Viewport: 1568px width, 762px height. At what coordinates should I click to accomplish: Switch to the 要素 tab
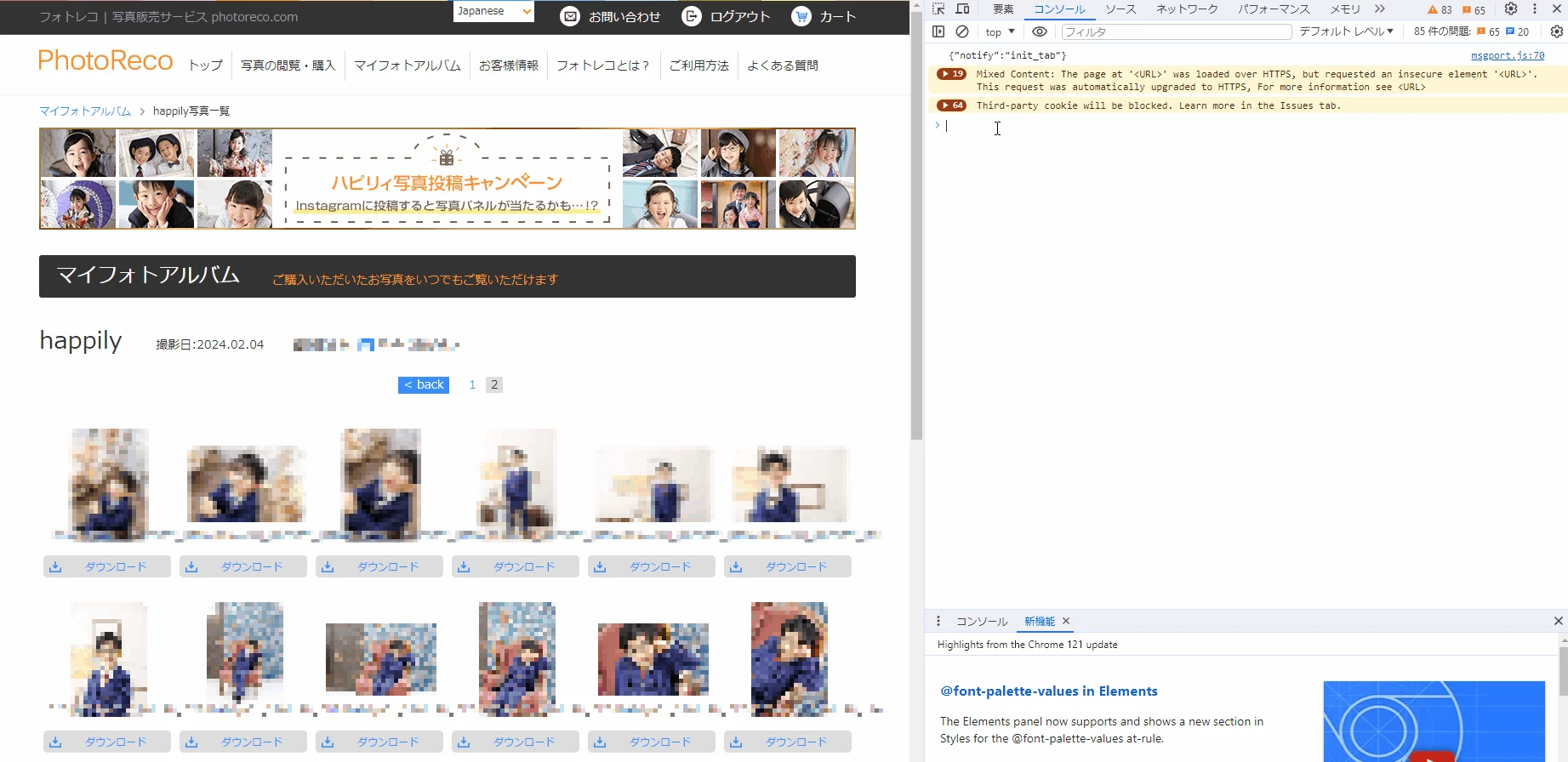[x=1003, y=9]
